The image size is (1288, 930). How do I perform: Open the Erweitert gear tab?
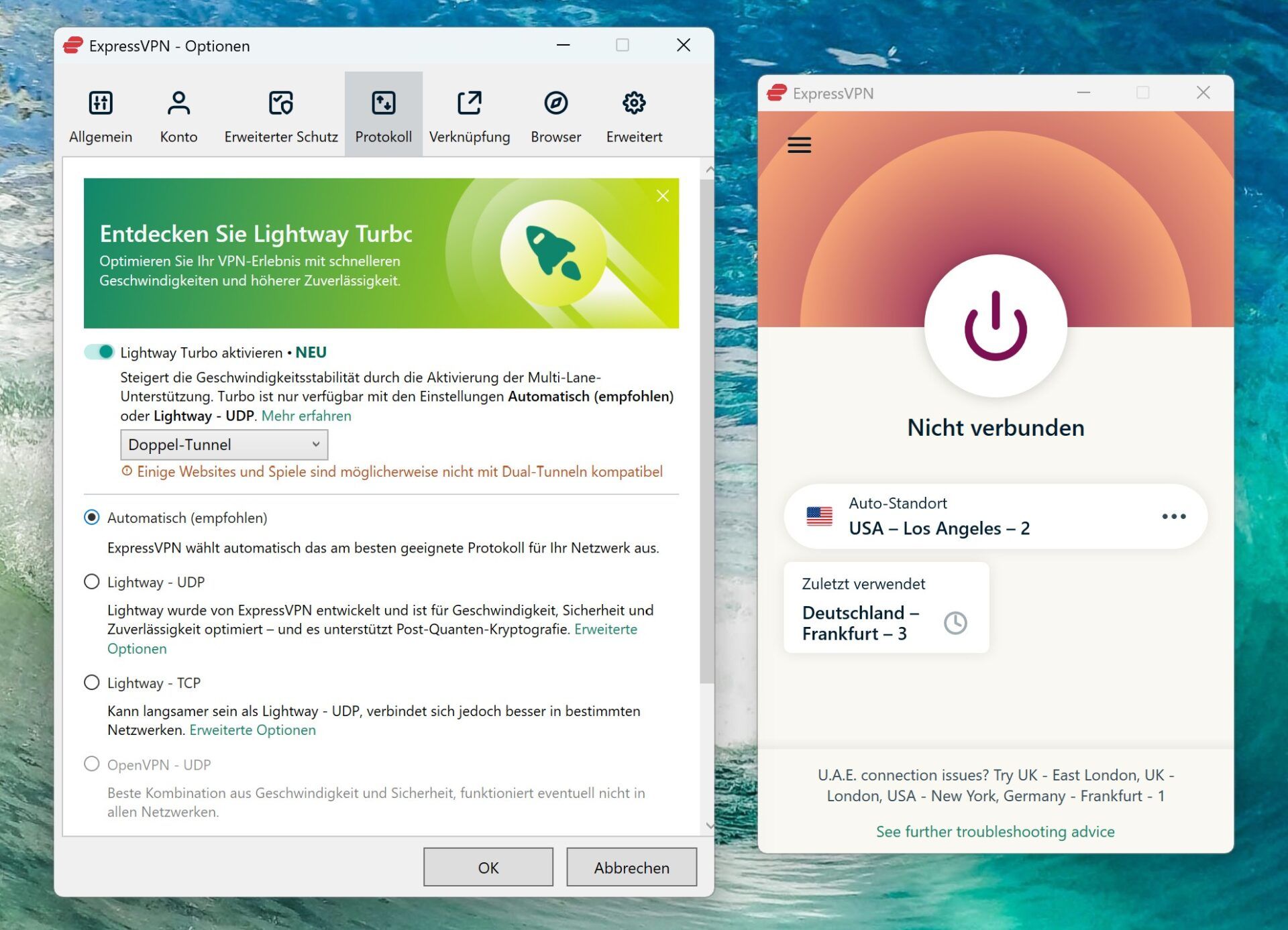click(x=634, y=115)
